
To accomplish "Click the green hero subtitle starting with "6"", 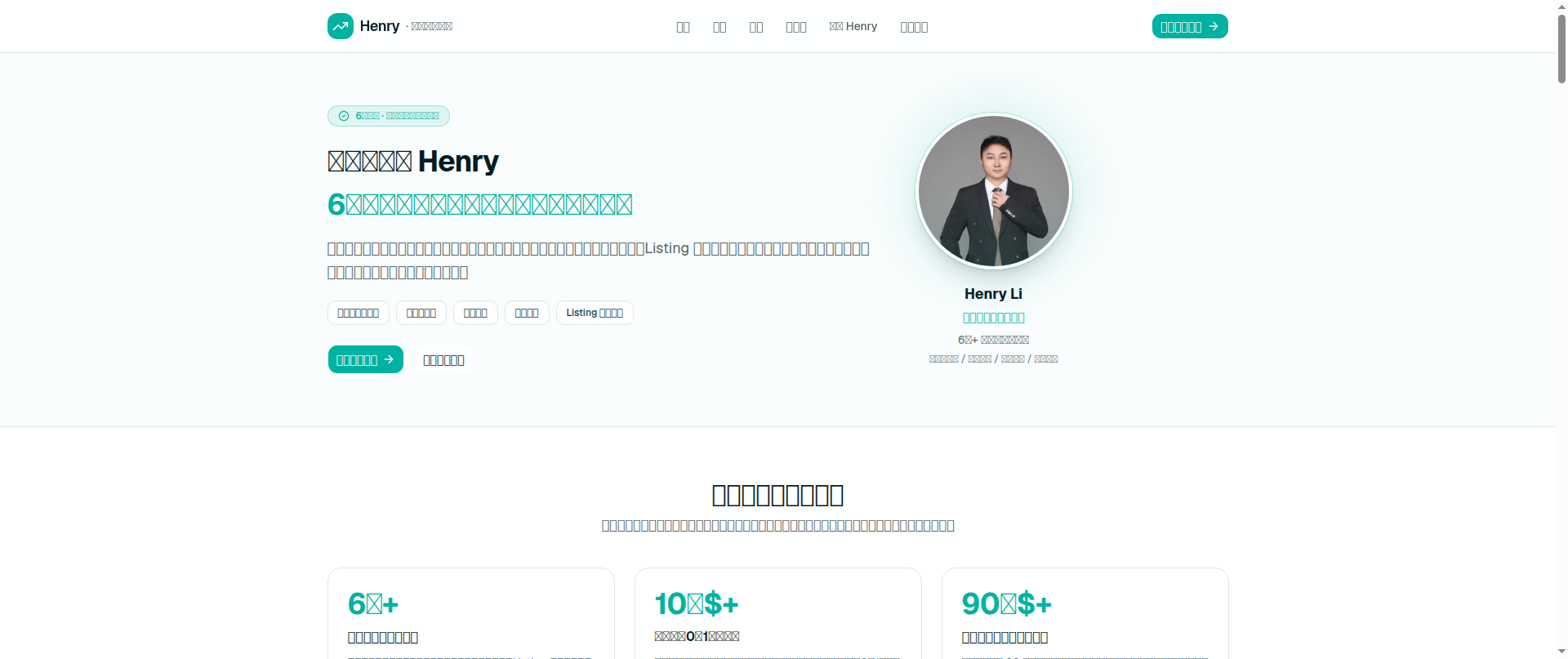I will [x=480, y=204].
